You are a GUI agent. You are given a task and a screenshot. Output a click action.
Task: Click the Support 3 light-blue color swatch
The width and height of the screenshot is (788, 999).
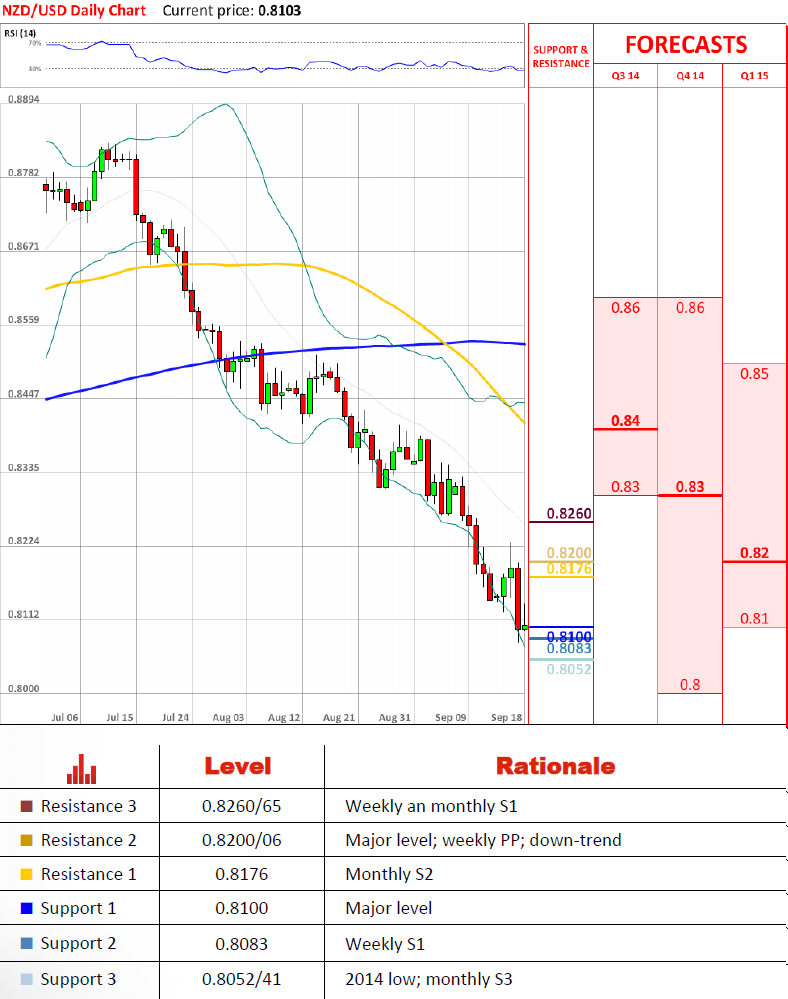pyautogui.click(x=27, y=979)
